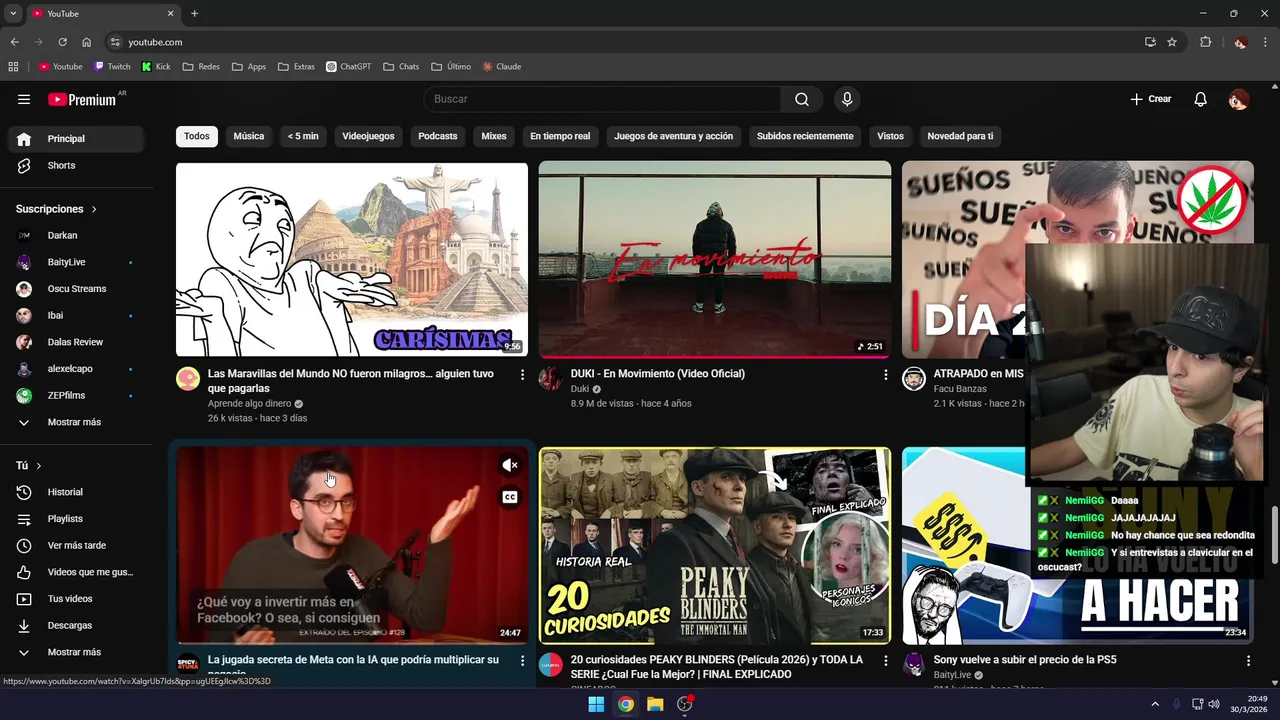Open Windows Start menu on taskbar
Screen dimensions: 1280x720
[596, 704]
